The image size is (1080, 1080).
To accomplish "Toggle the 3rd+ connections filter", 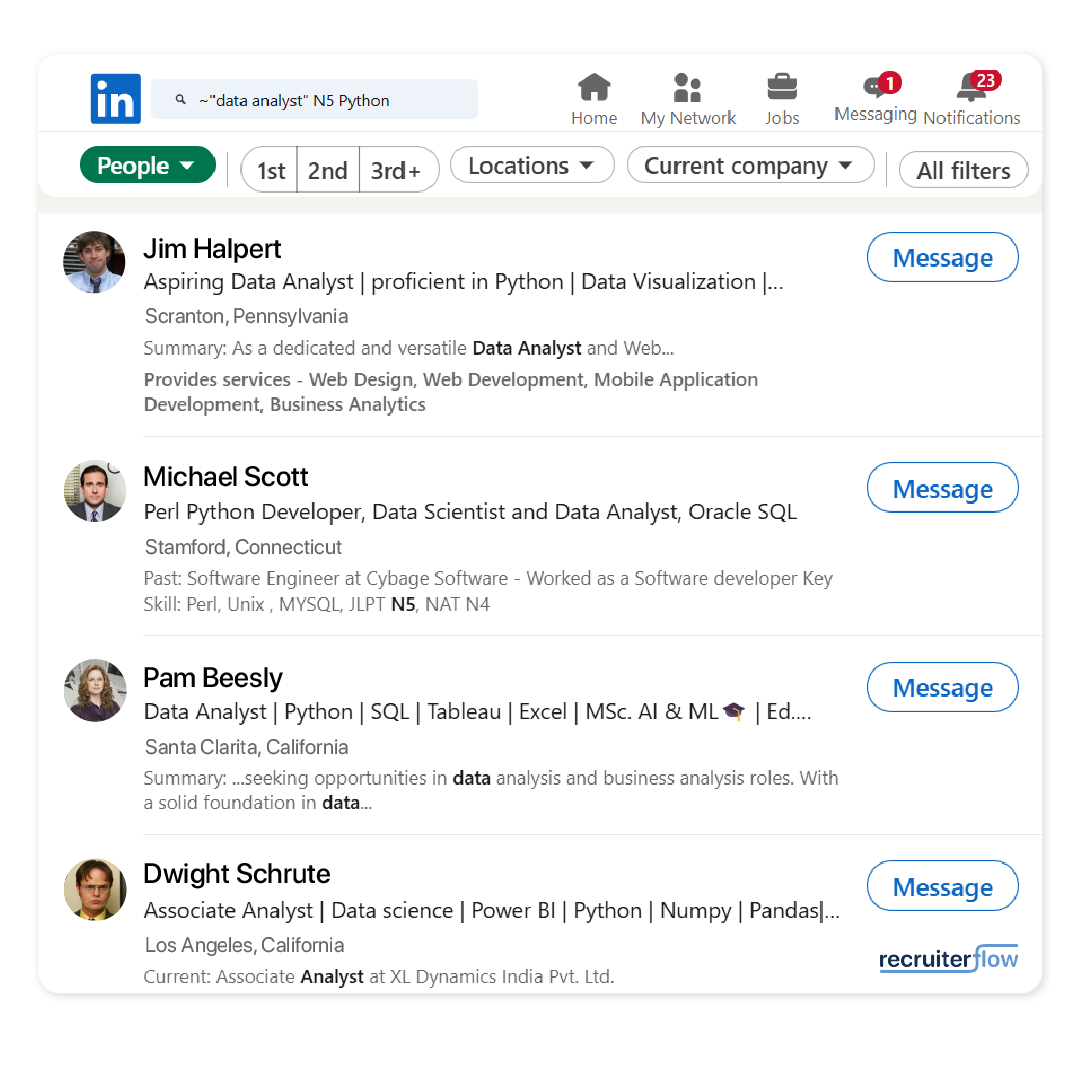I will [x=396, y=171].
